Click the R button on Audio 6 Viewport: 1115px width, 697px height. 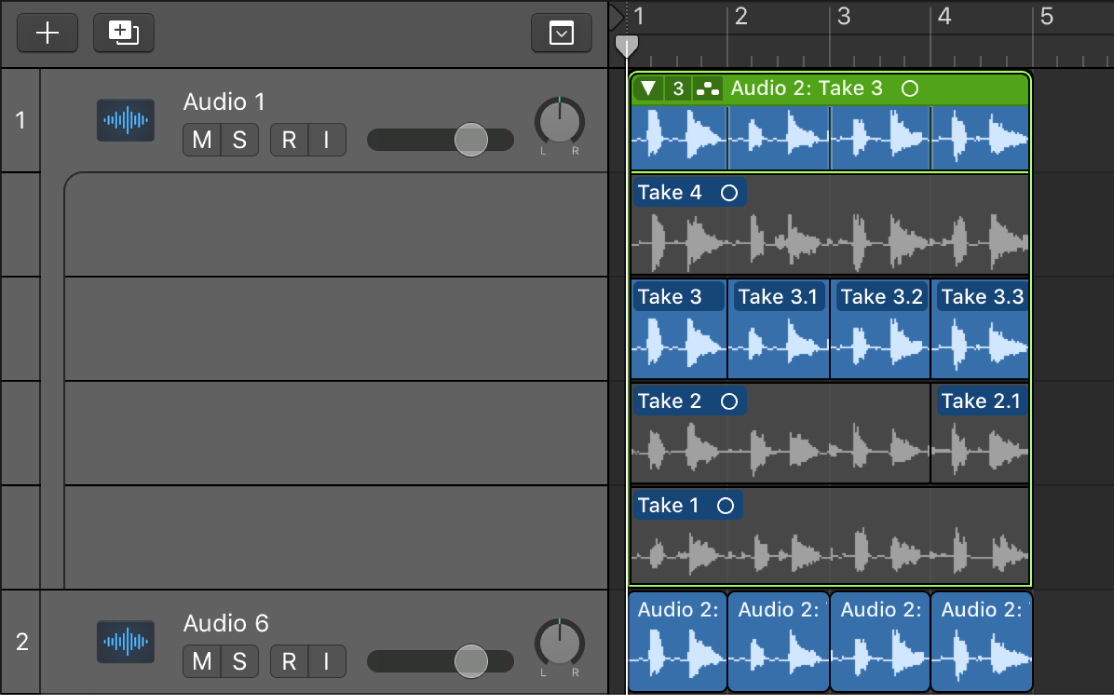[288, 661]
